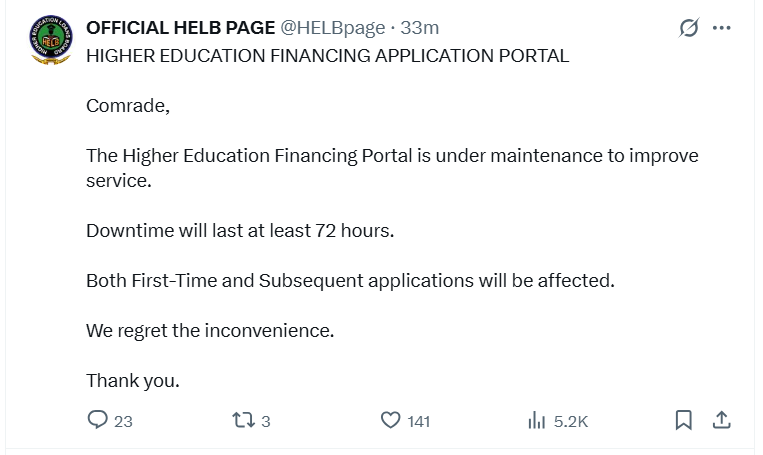Open the three-dot More options menu
Viewport: 763px width, 455px height.
click(x=722, y=28)
